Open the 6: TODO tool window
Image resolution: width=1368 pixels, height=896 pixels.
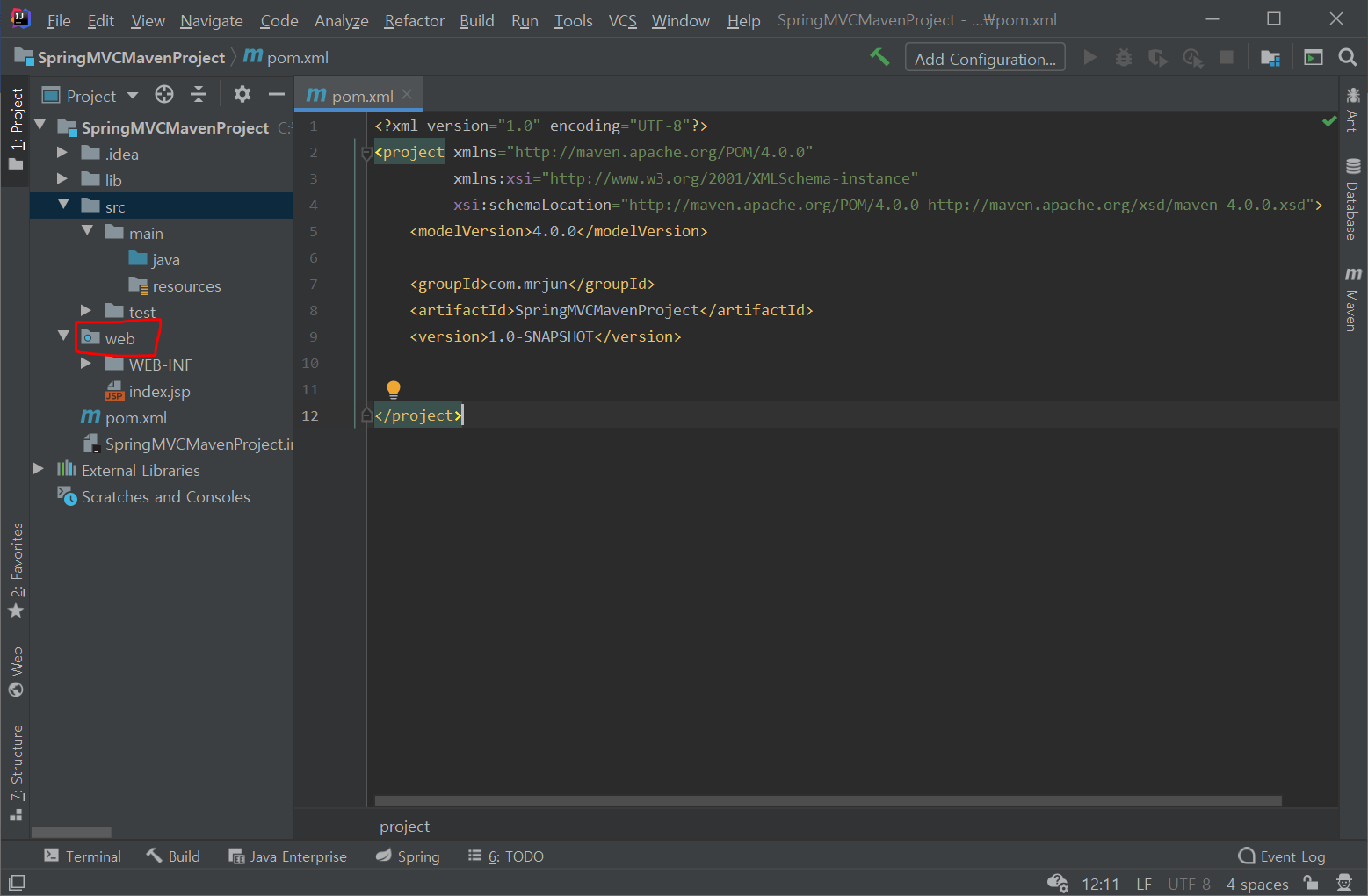point(506,856)
